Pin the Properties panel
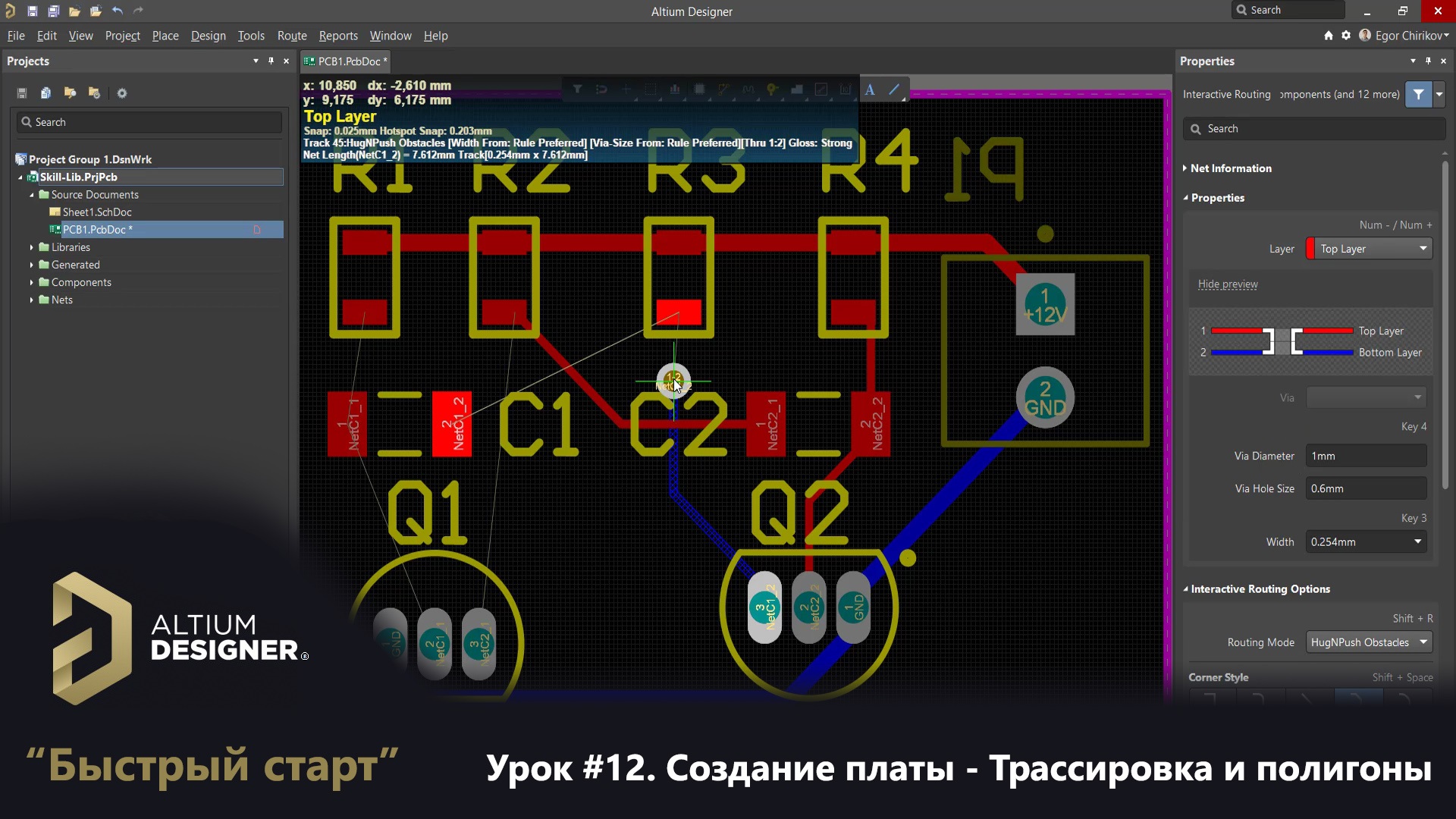Screen dimensions: 1456x819 point(1428,61)
